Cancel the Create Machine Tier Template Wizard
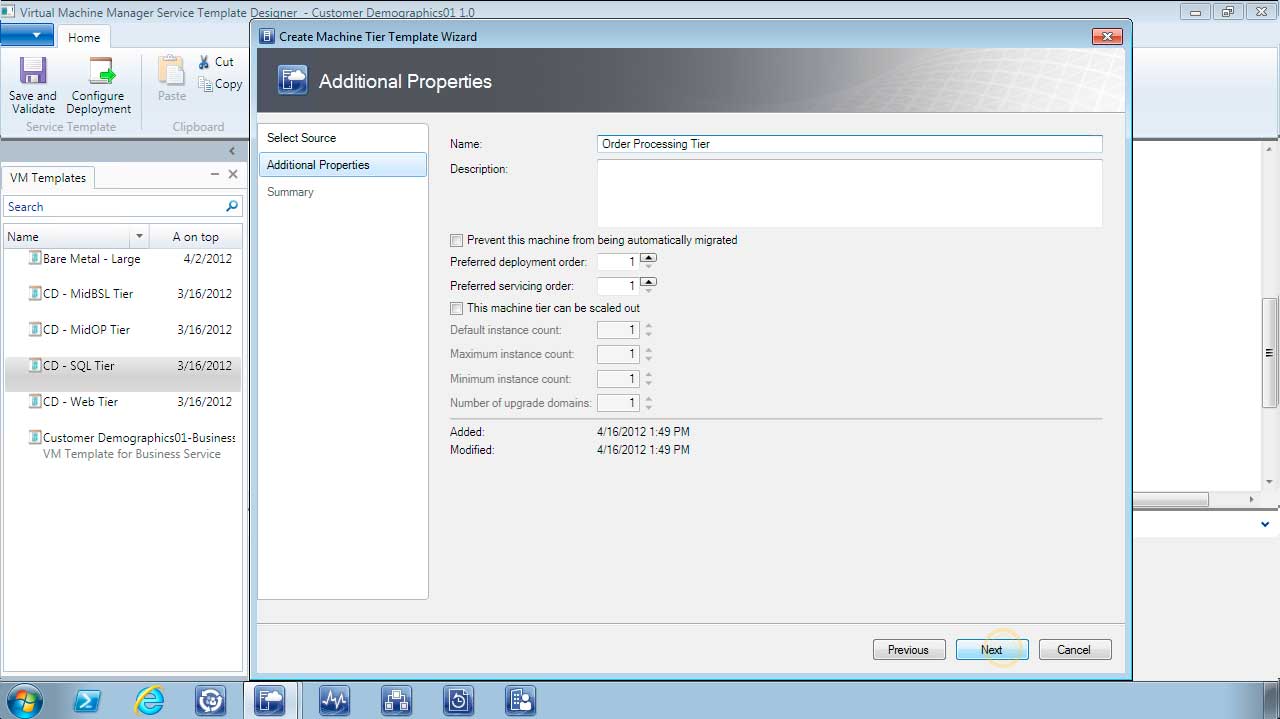Screen dimensions: 1280x719 (x=1075, y=650)
